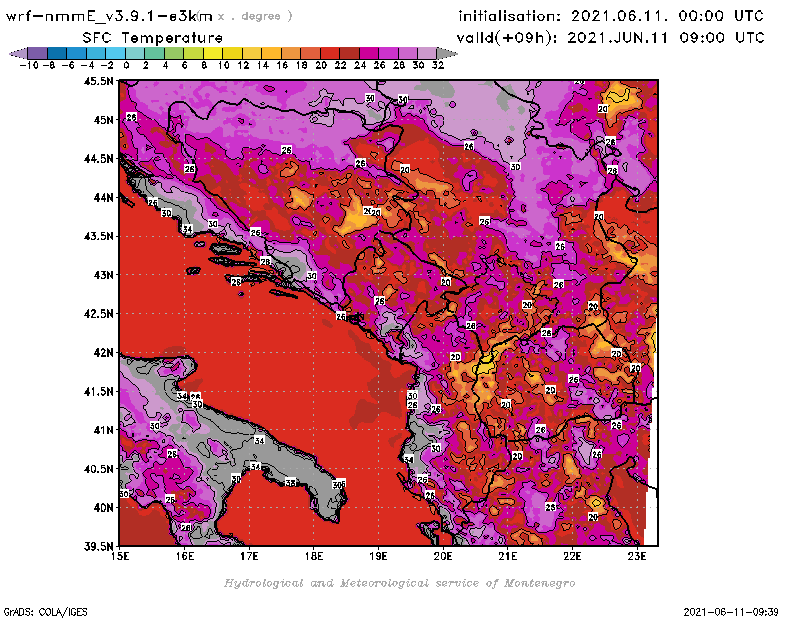This screenshot has width=800, height=618.
Task: Click the 16E longitude label
Action: [185, 556]
